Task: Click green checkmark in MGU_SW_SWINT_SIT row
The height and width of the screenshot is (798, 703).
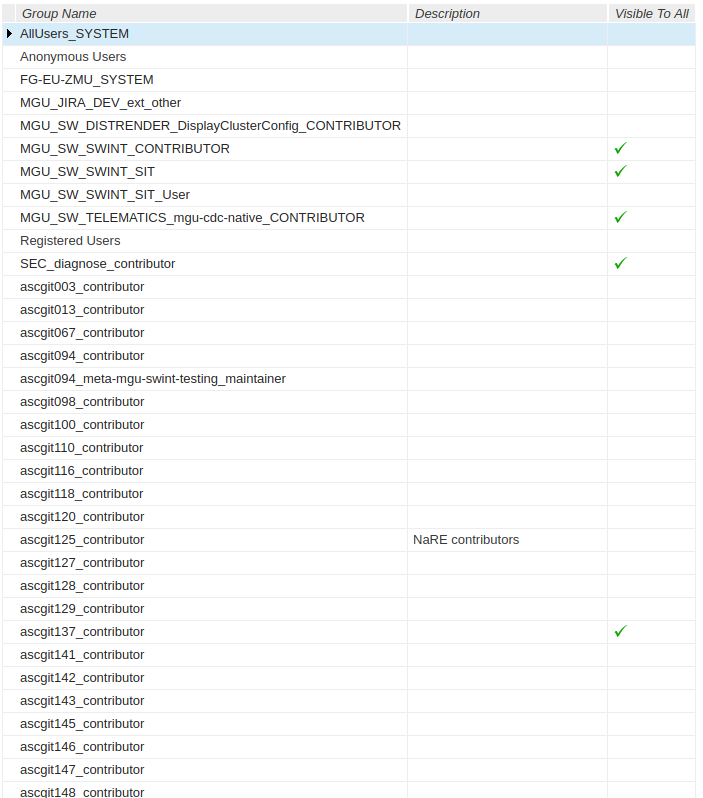Action: 620,171
